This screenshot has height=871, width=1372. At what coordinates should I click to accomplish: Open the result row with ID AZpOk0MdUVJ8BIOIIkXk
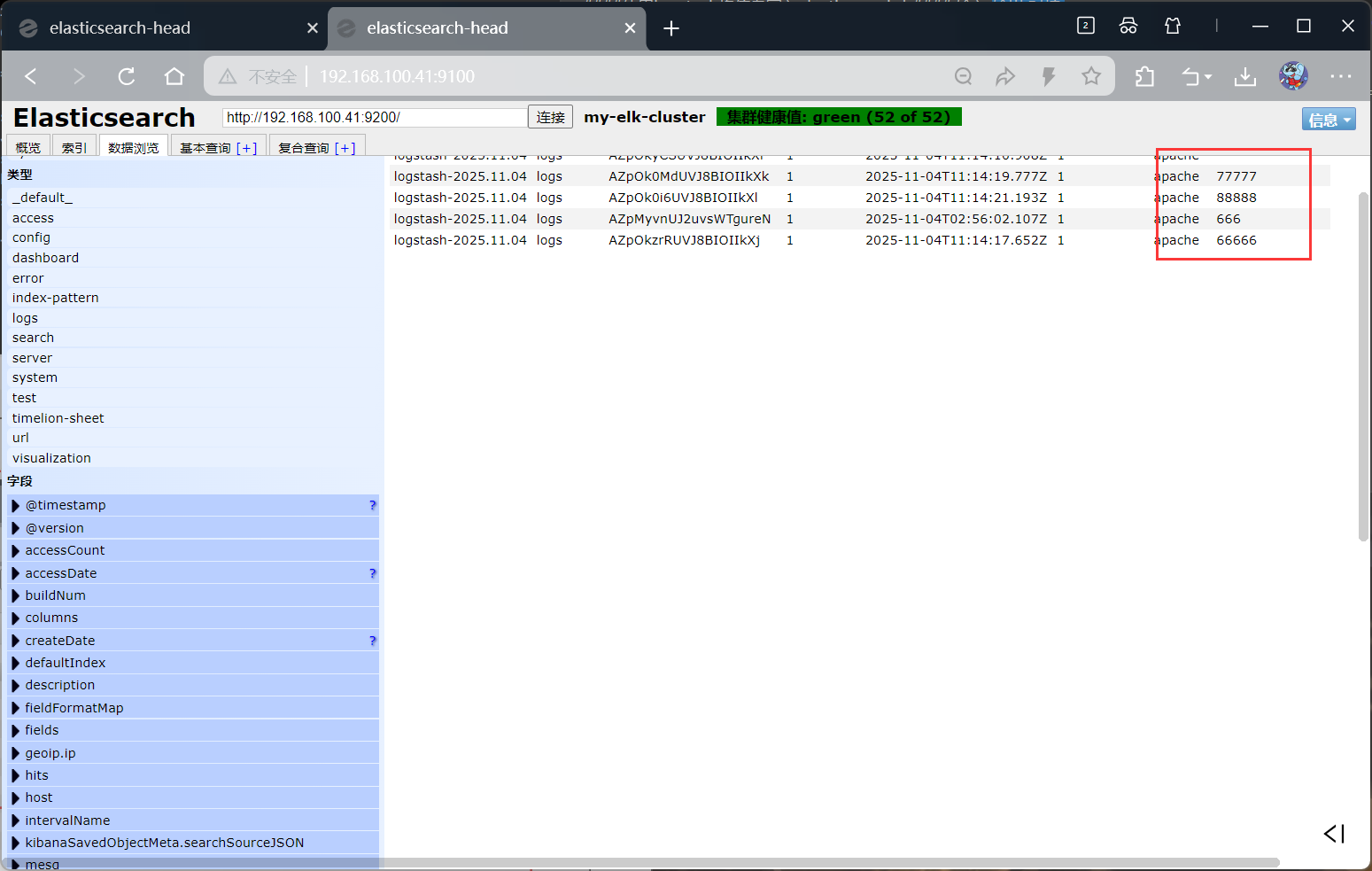point(859,176)
